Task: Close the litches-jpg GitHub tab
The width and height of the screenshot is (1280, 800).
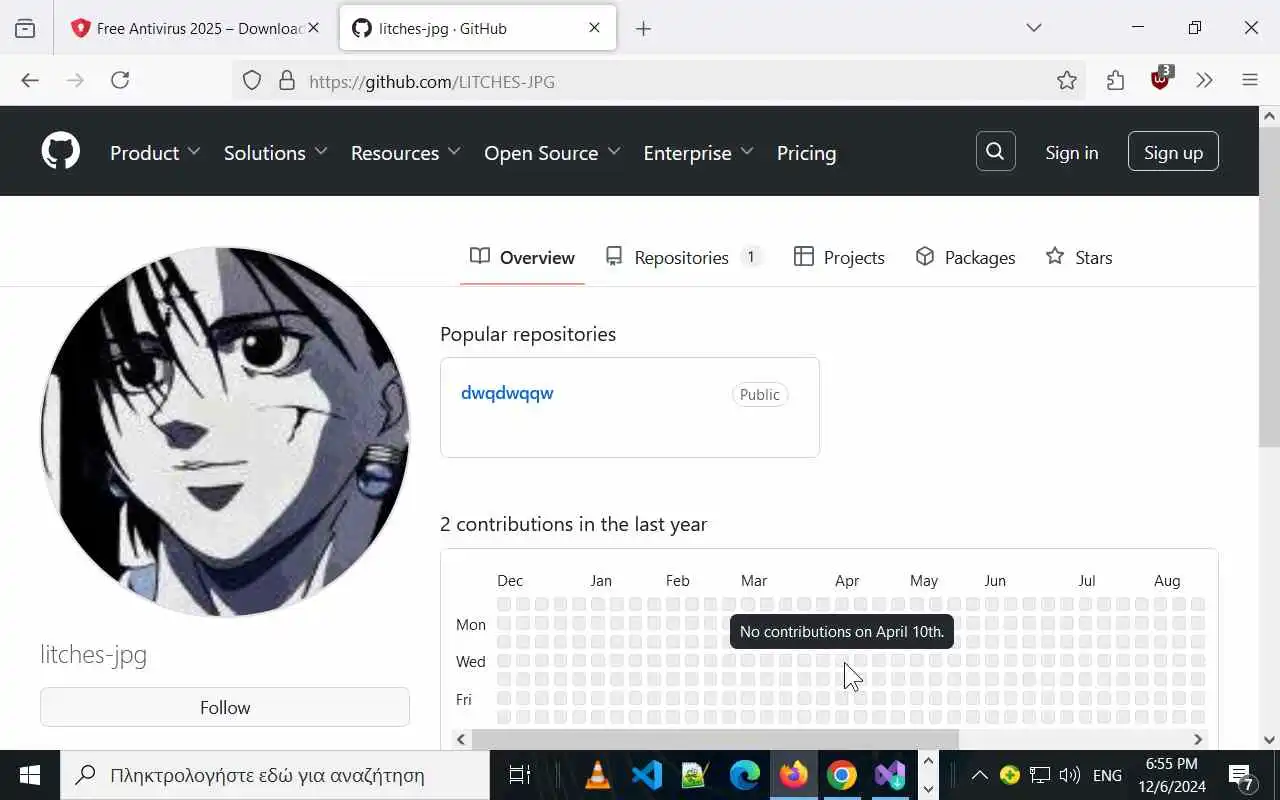Action: (594, 28)
